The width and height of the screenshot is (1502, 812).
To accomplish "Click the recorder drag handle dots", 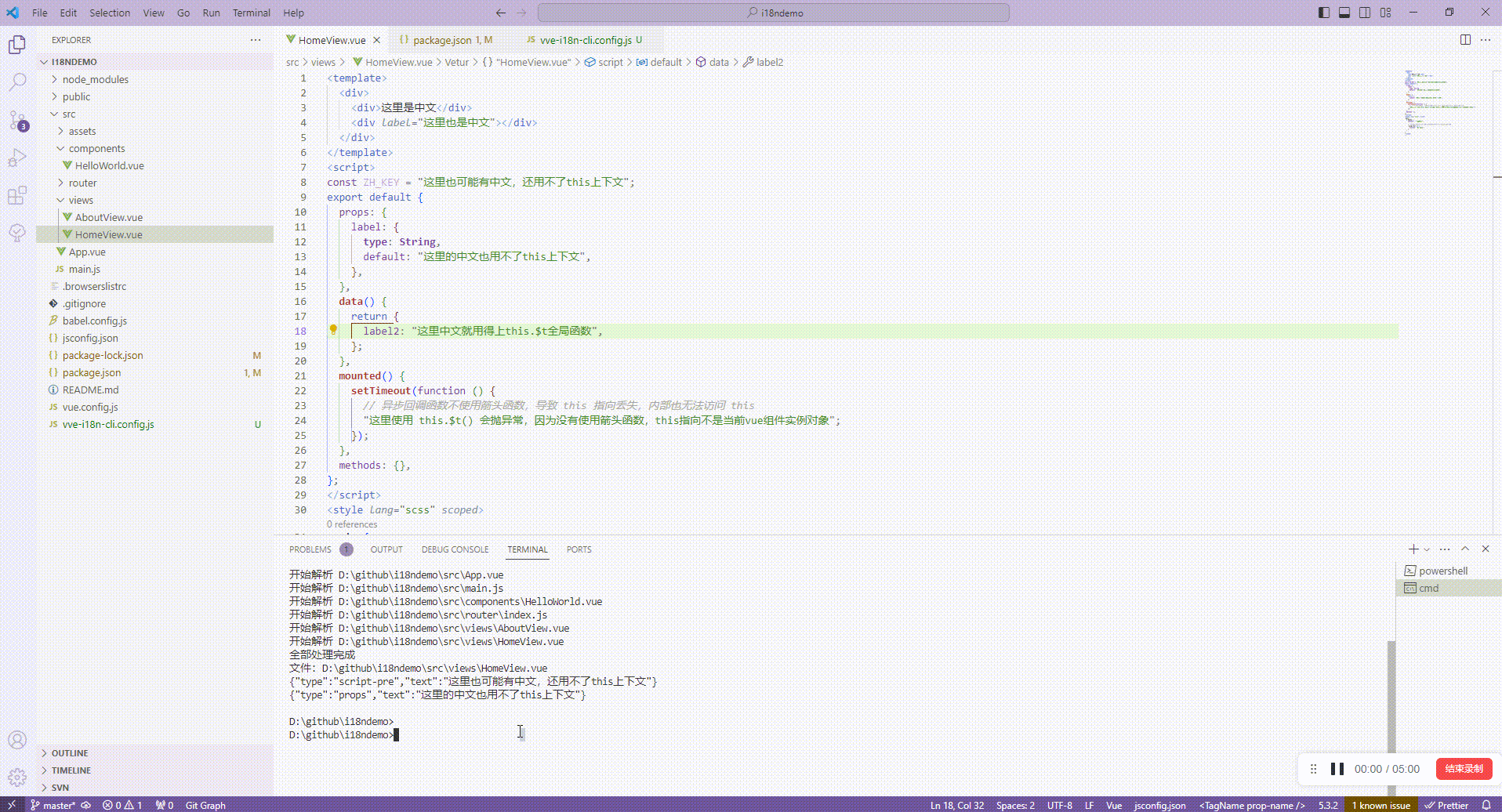I will click(x=1314, y=769).
